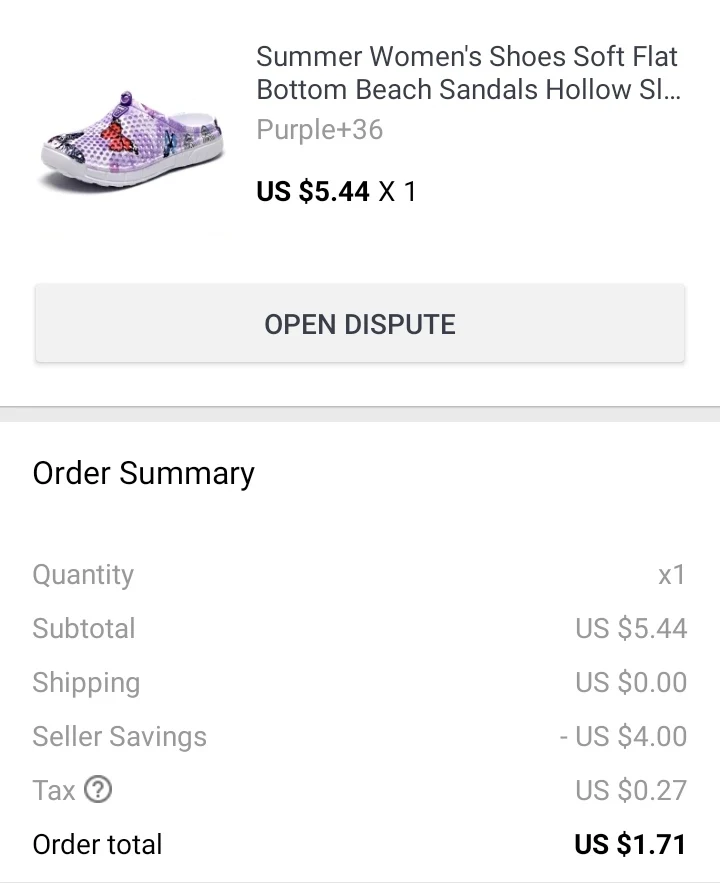Select the Seller Savings label

coord(120,737)
